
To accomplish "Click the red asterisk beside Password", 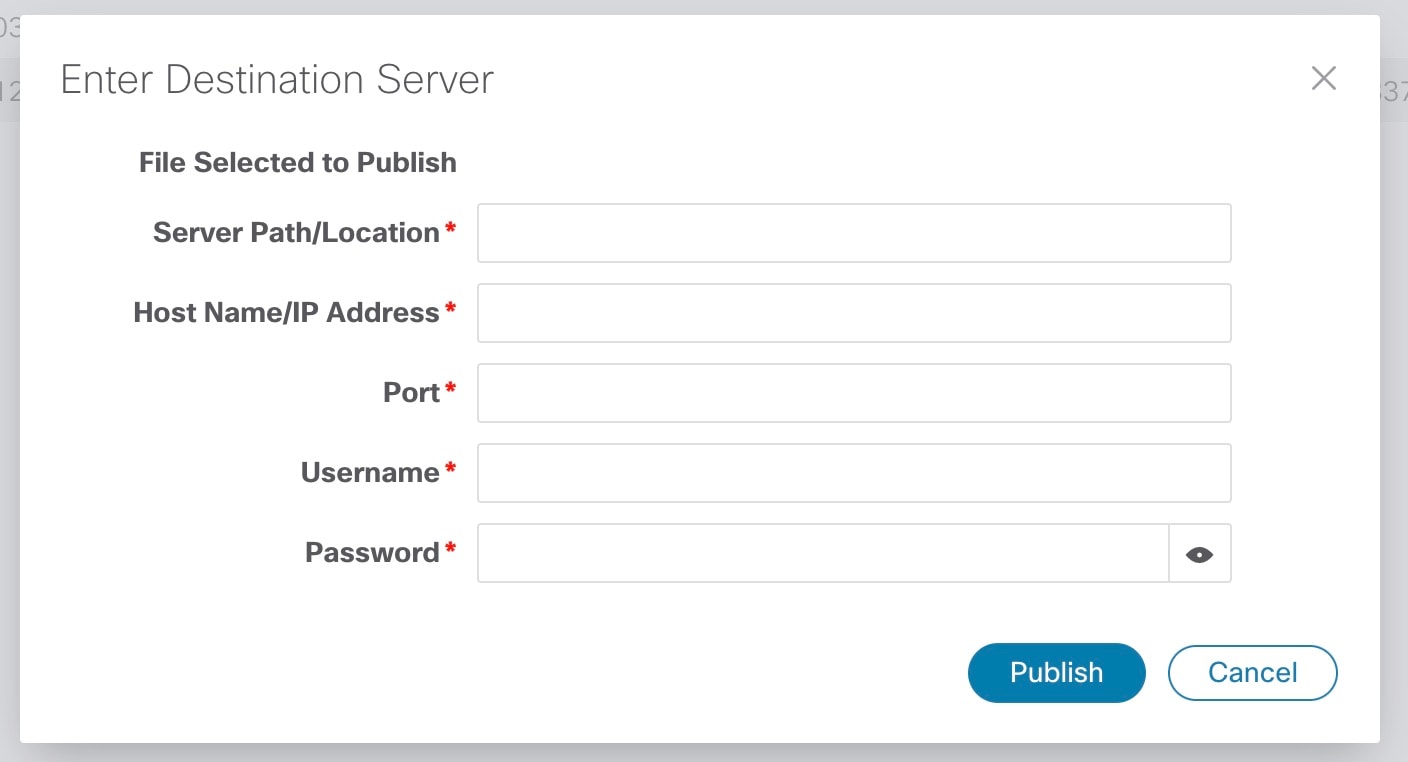I will [x=450, y=548].
